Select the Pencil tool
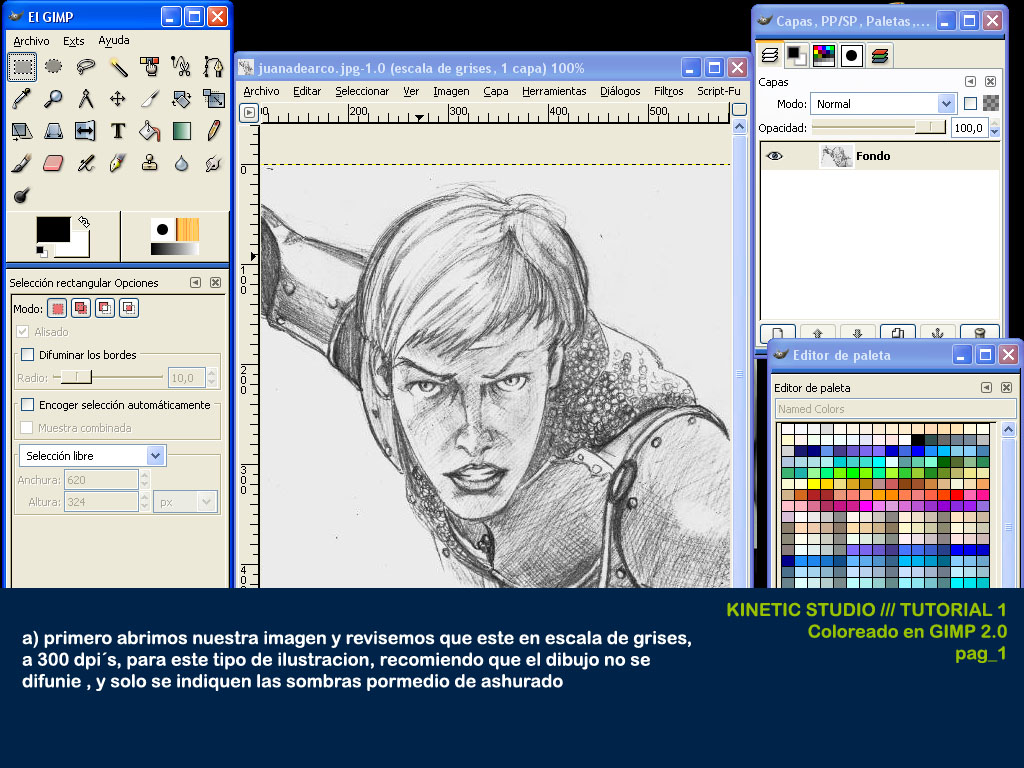1024x768 pixels. 213,131
